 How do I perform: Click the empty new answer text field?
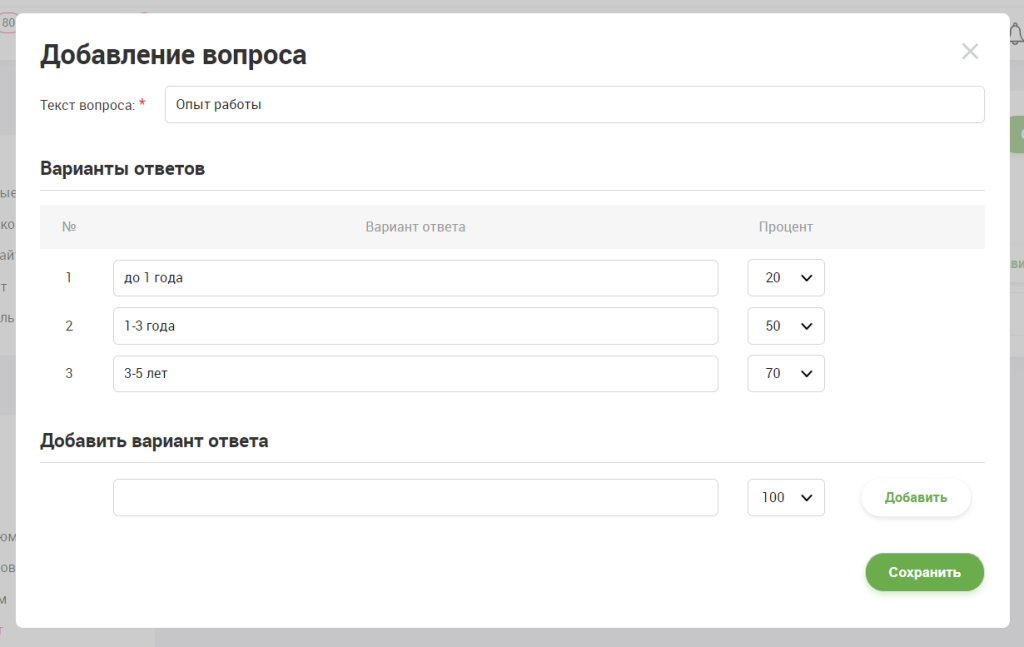(x=415, y=497)
